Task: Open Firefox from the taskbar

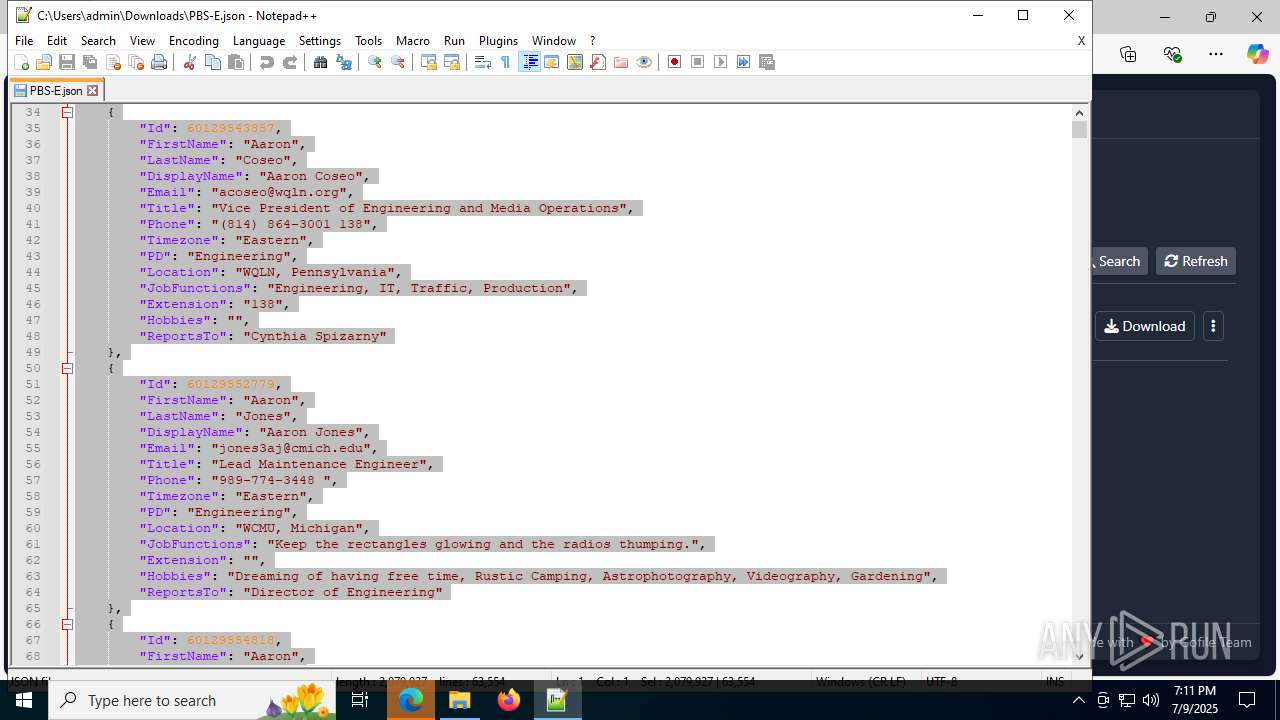Action: click(x=509, y=700)
